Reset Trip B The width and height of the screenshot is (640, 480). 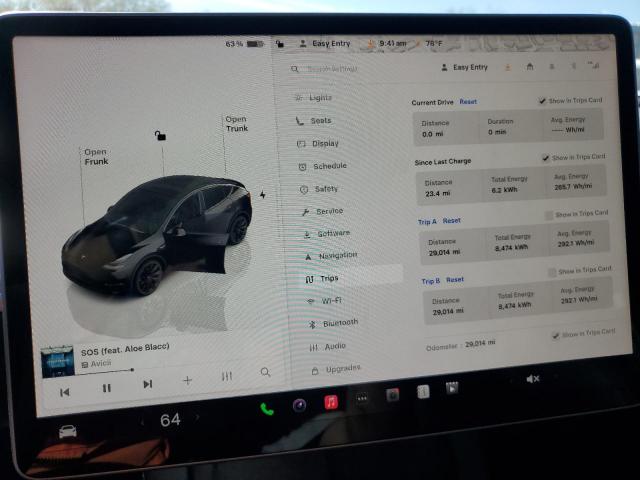point(455,280)
